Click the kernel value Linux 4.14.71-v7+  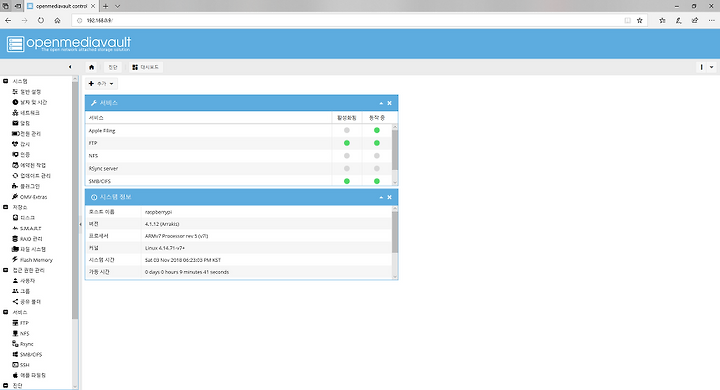(x=165, y=248)
